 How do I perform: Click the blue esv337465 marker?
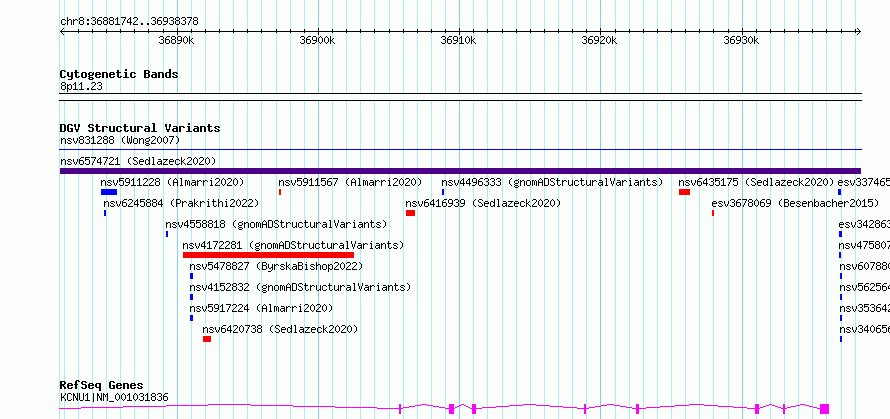point(839,192)
